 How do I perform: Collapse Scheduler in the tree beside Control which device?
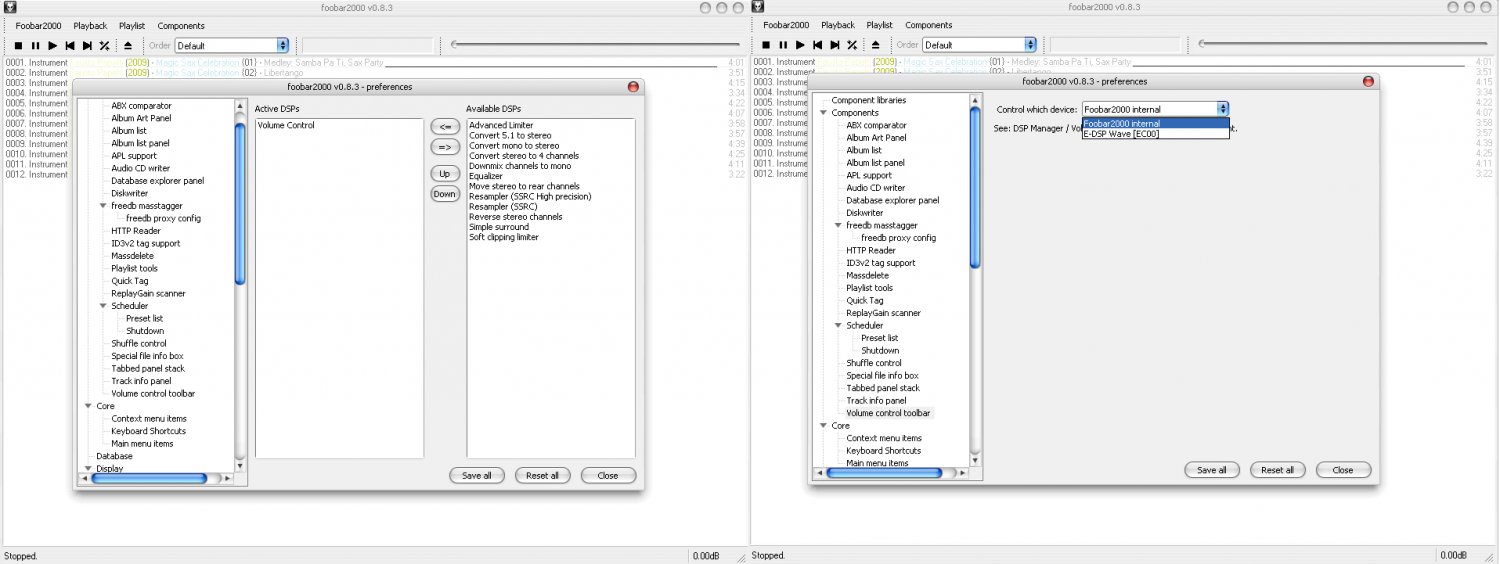[837, 326]
